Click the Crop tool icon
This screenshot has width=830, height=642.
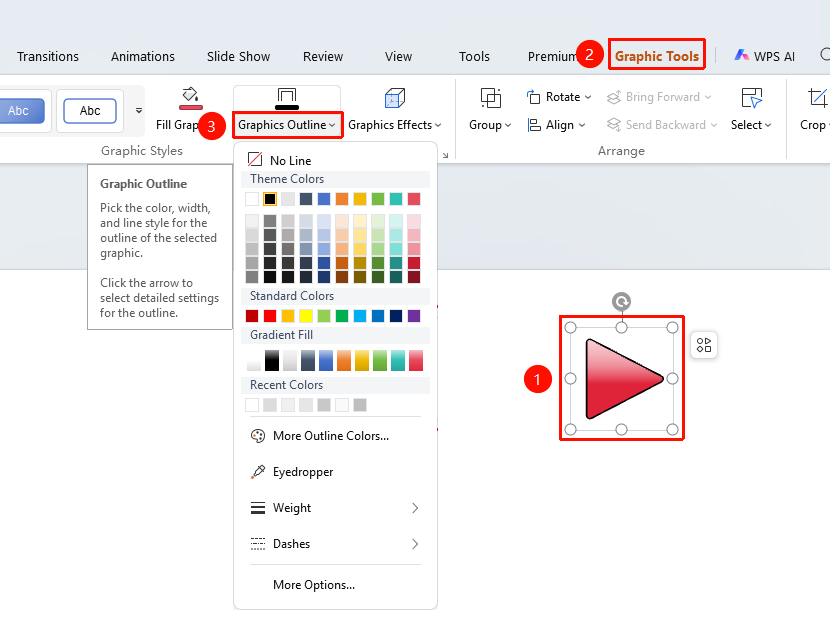817,98
